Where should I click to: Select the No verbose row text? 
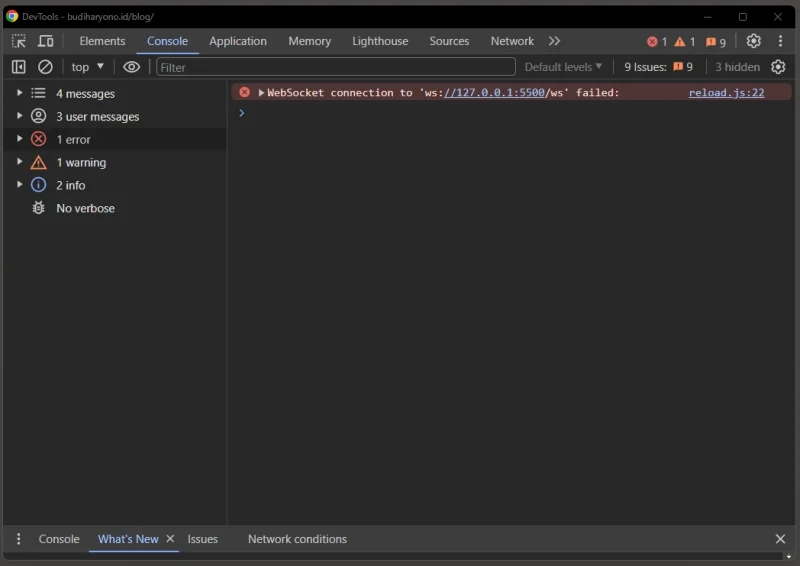[85, 208]
